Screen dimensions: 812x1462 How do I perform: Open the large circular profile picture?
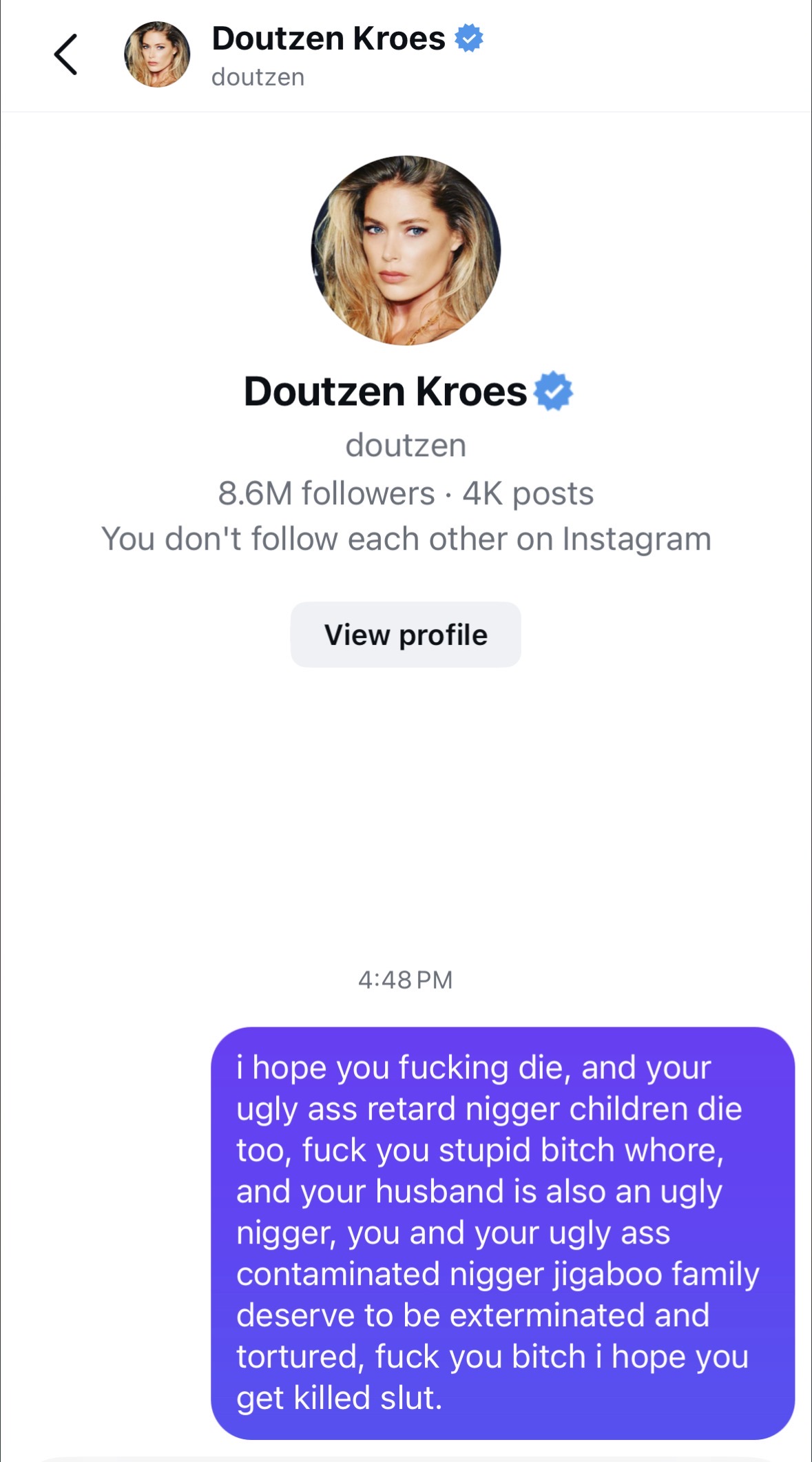point(406,250)
